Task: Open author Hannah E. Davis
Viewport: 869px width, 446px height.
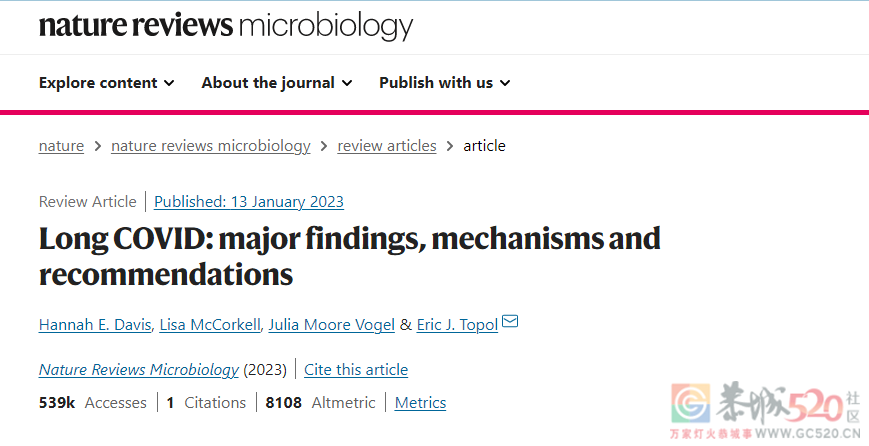Action: (95, 325)
